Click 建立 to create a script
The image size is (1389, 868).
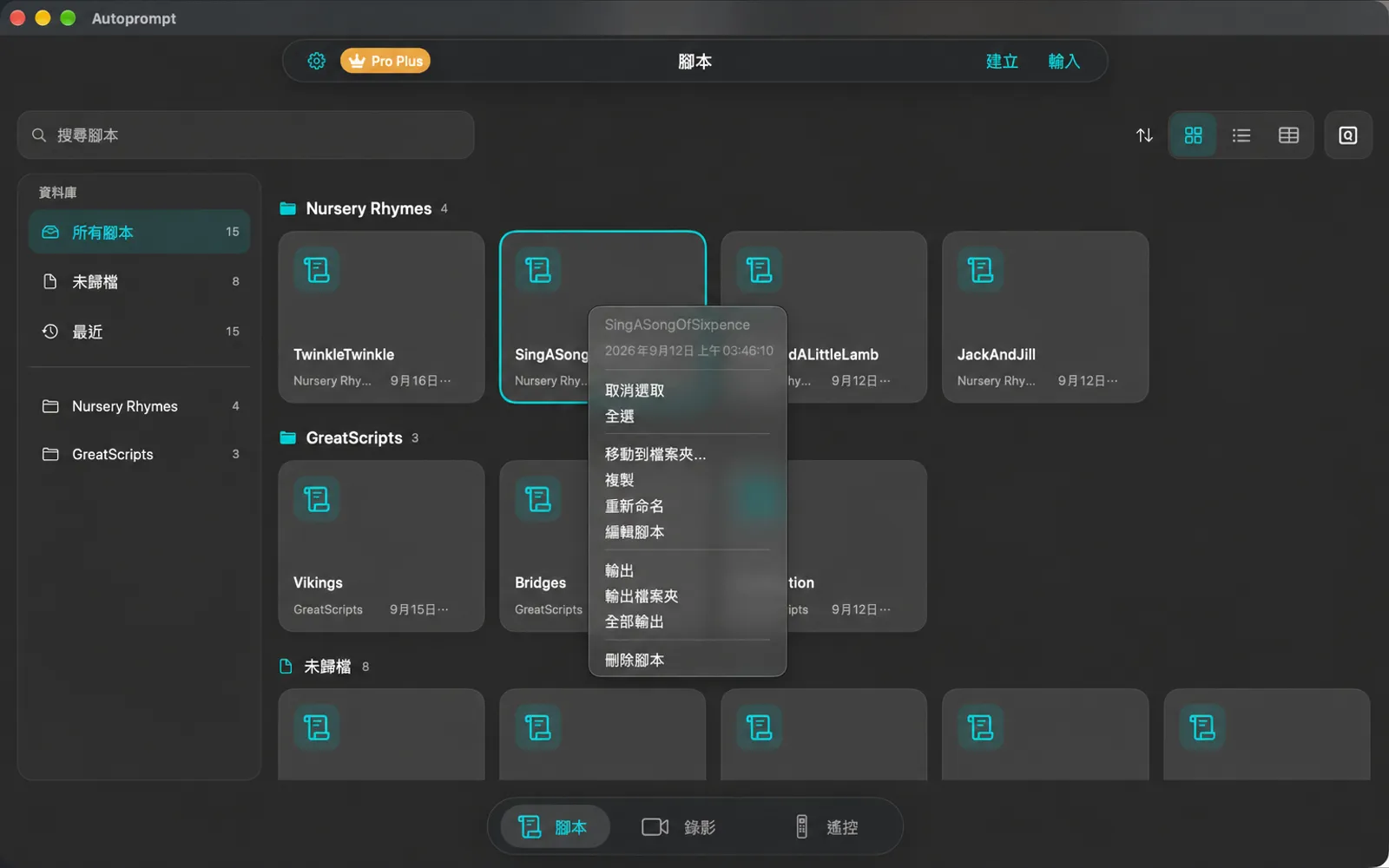[1002, 61]
